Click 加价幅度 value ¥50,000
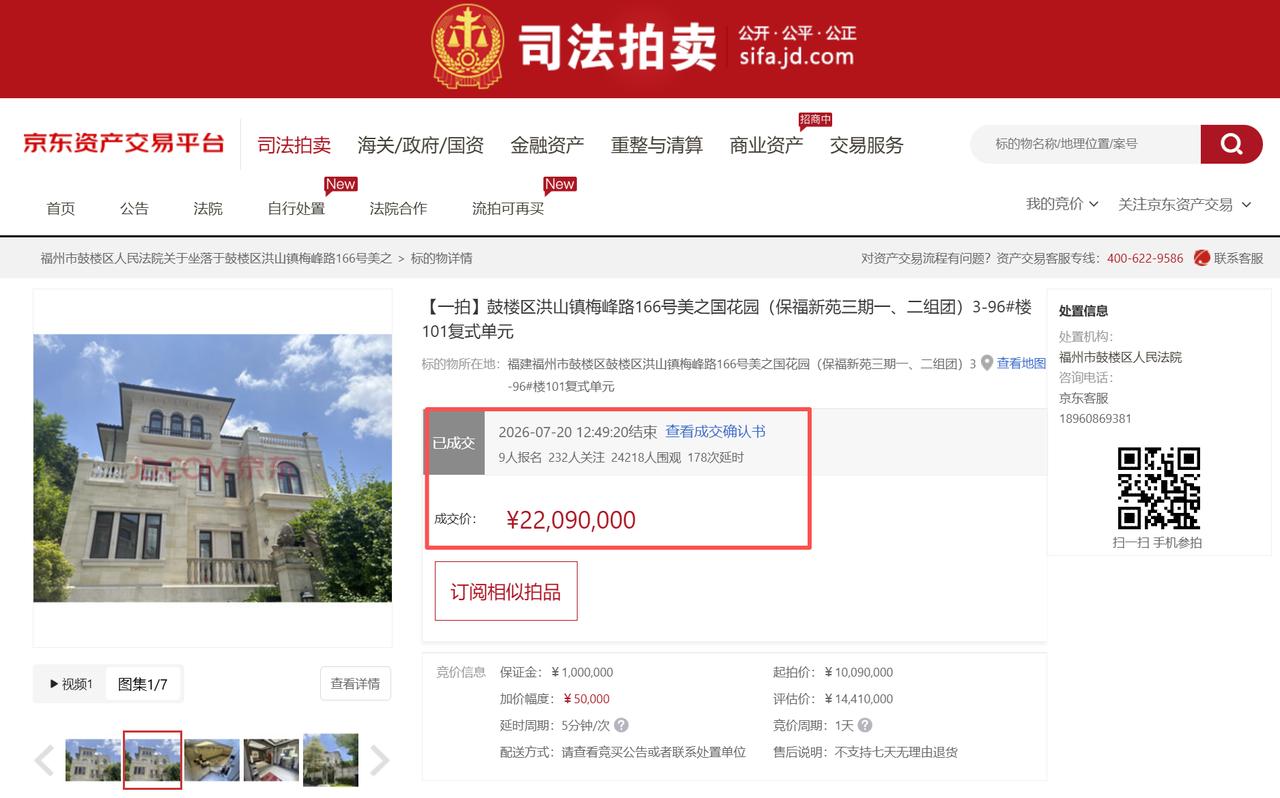This screenshot has width=1280, height=798. (x=586, y=699)
